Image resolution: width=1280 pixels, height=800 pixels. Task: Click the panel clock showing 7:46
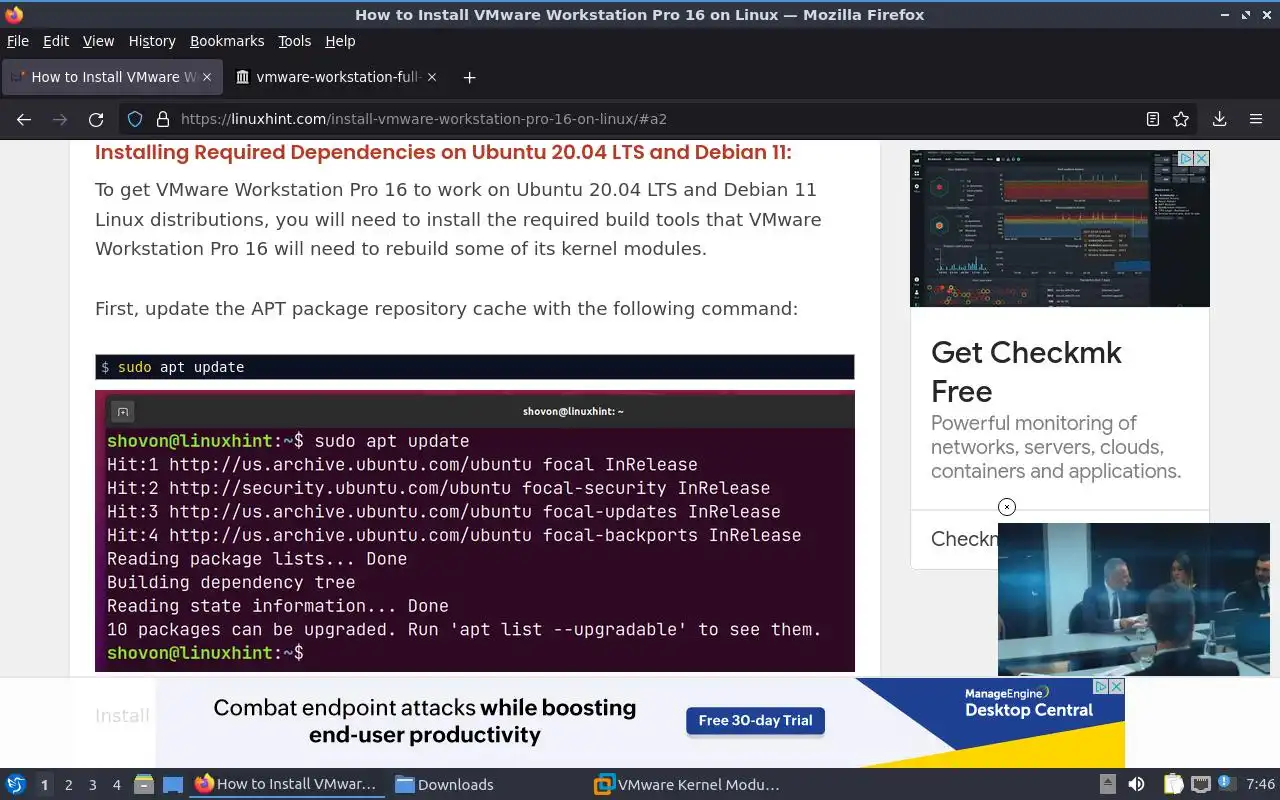[1260, 785]
